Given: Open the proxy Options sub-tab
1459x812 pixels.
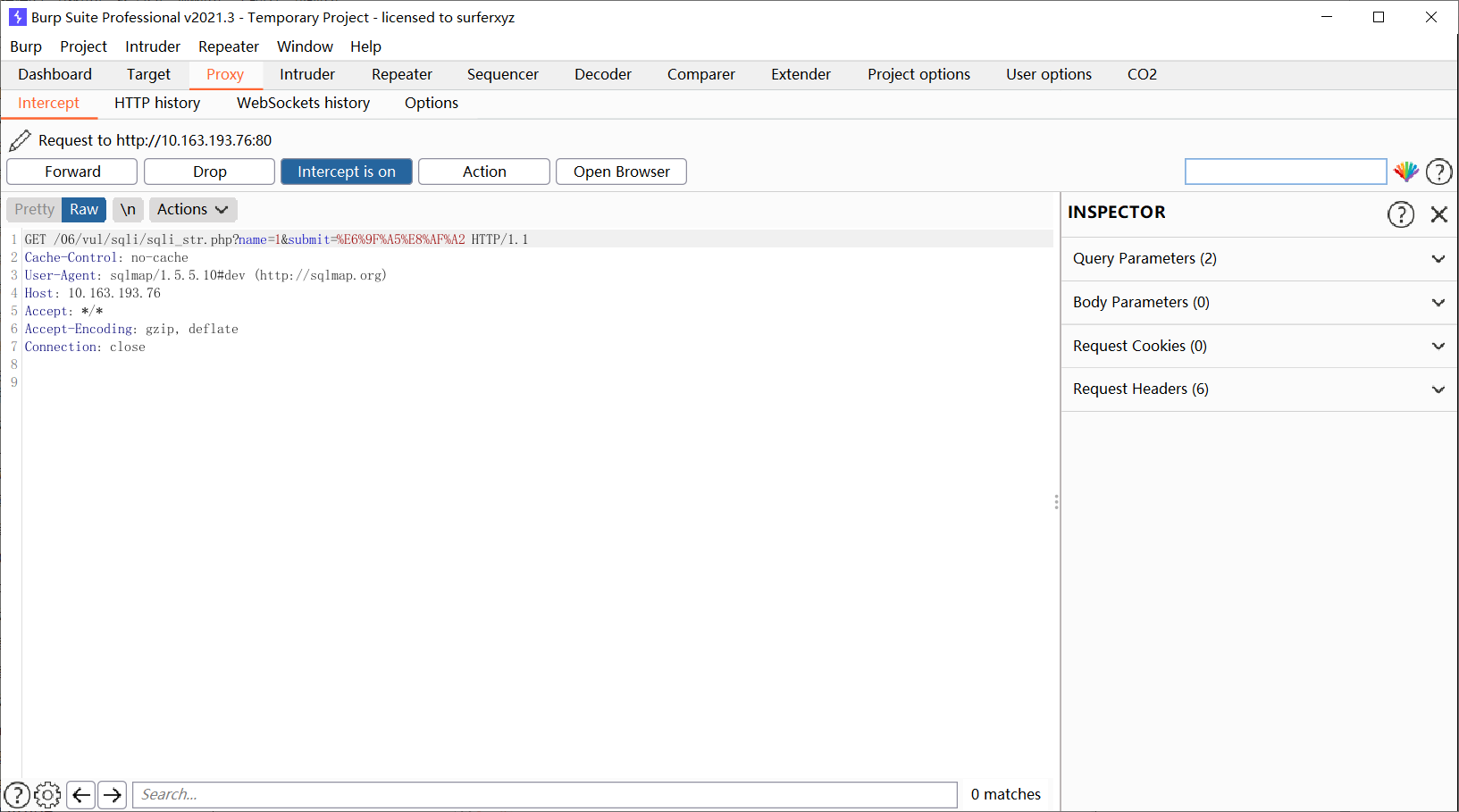Looking at the screenshot, I should point(432,103).
